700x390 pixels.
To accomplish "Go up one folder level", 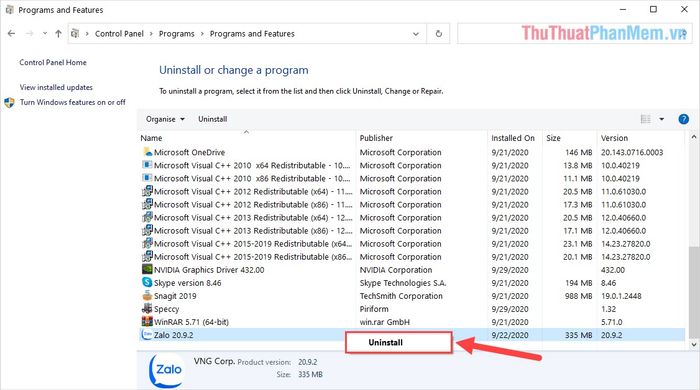I will (58, 33).
